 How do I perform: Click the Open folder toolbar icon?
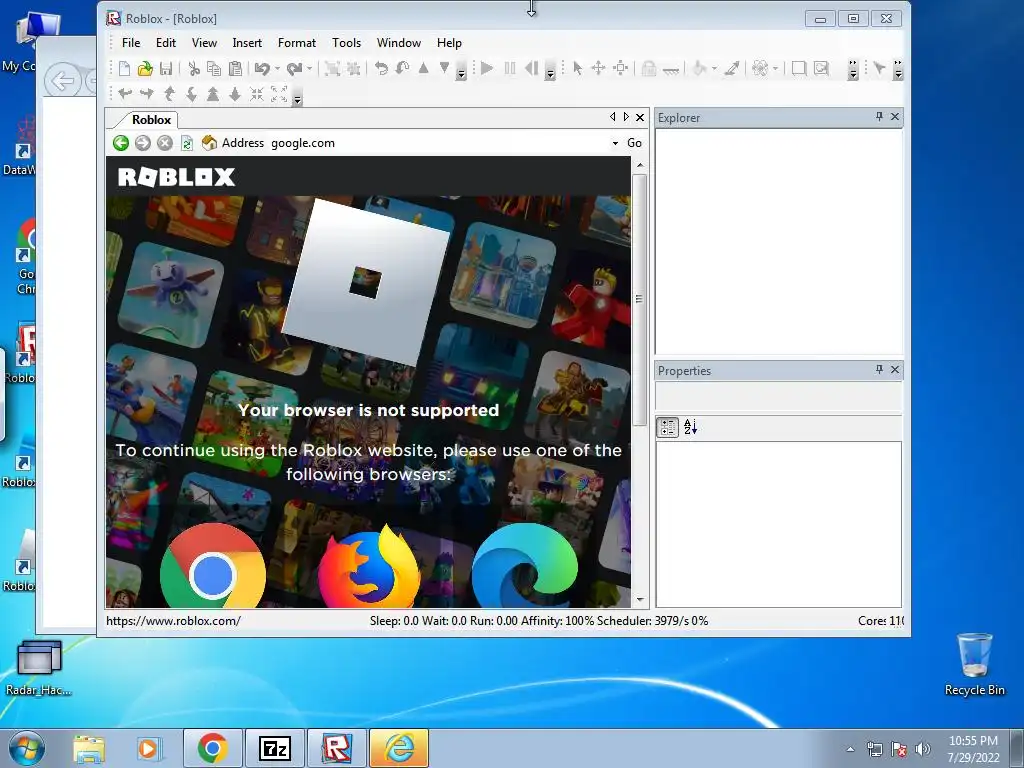coord(145,68)
